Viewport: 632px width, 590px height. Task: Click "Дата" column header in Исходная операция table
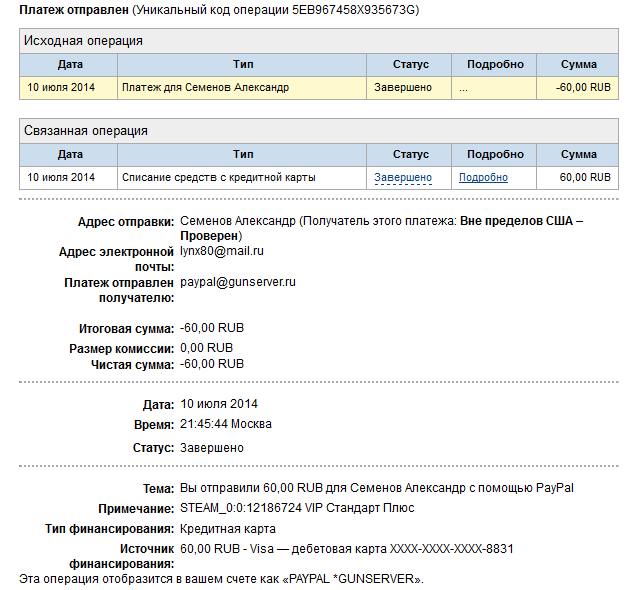pyautogui.click(x=70, y=64)
